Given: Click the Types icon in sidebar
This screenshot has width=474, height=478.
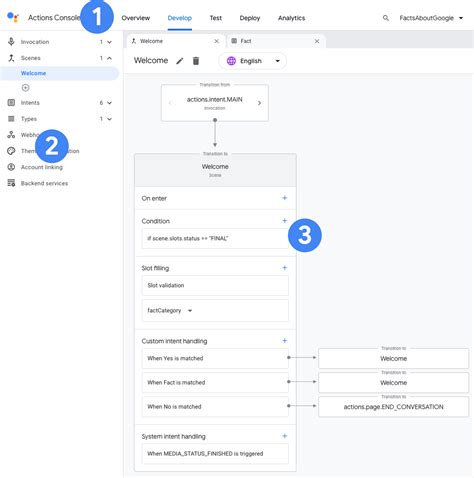Looking at the screenshot, I should pyautogui.click(x=11, y=119).
